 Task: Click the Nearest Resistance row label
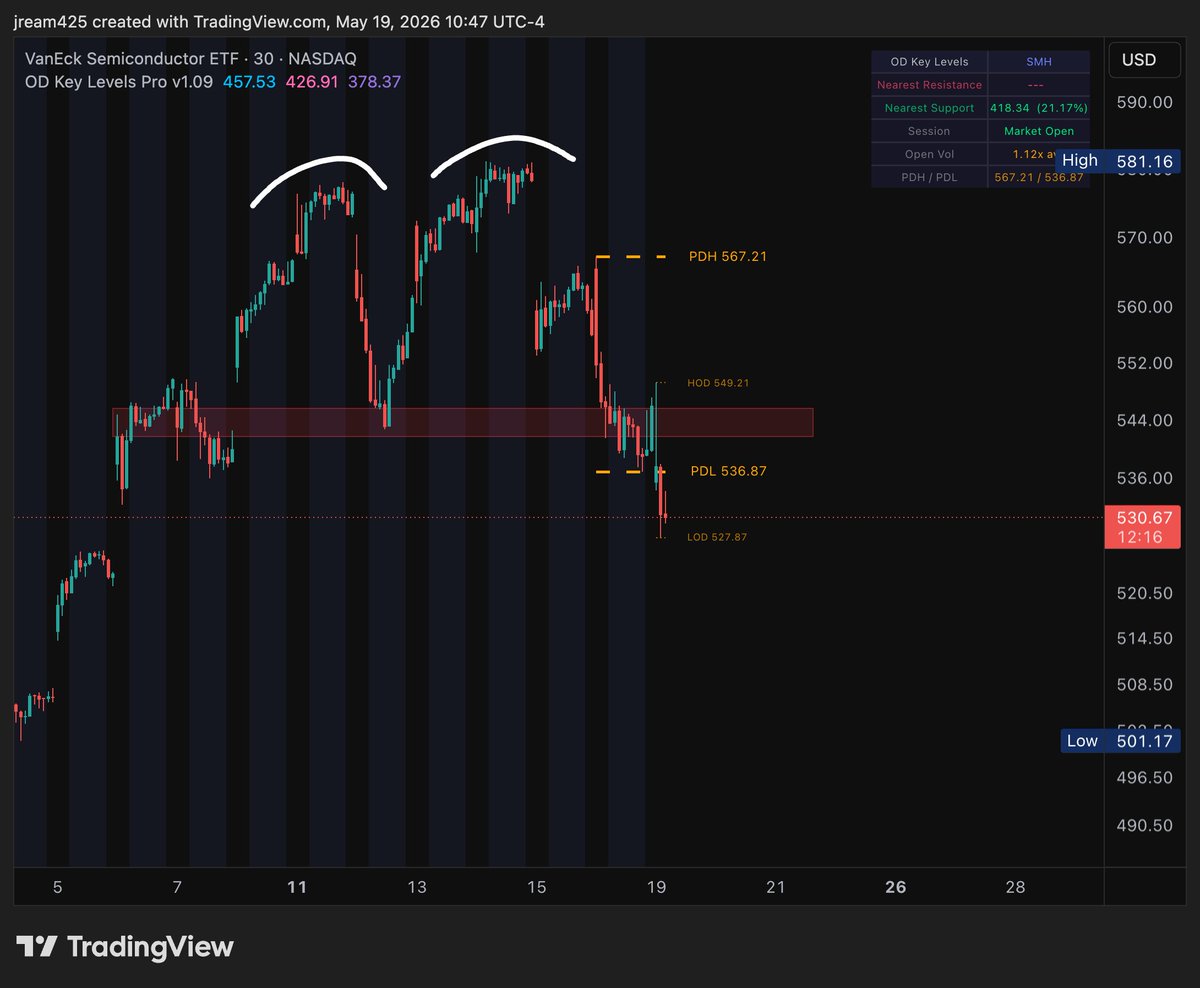point(929,85)
